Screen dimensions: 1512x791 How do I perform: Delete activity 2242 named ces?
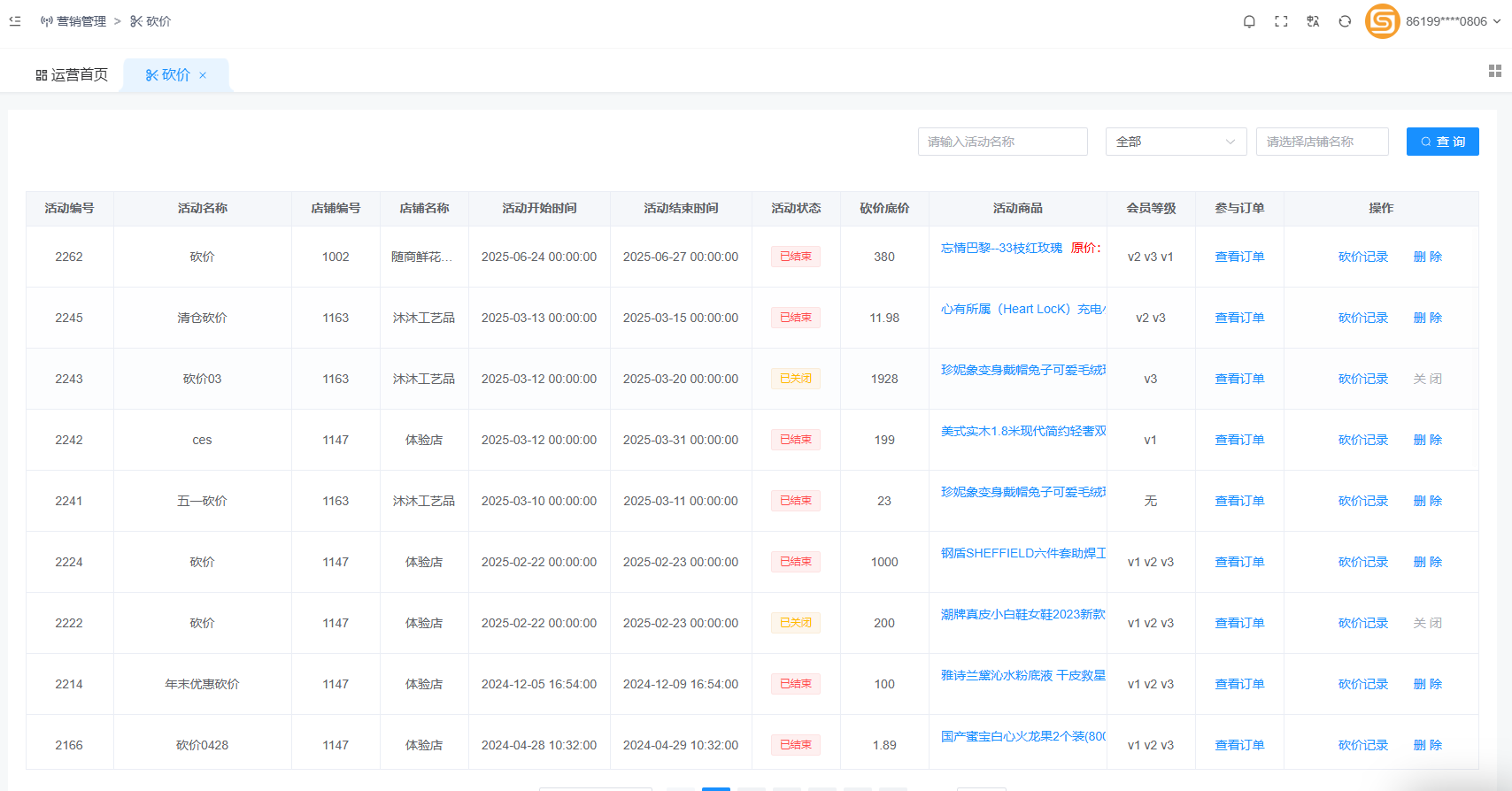1427,440
